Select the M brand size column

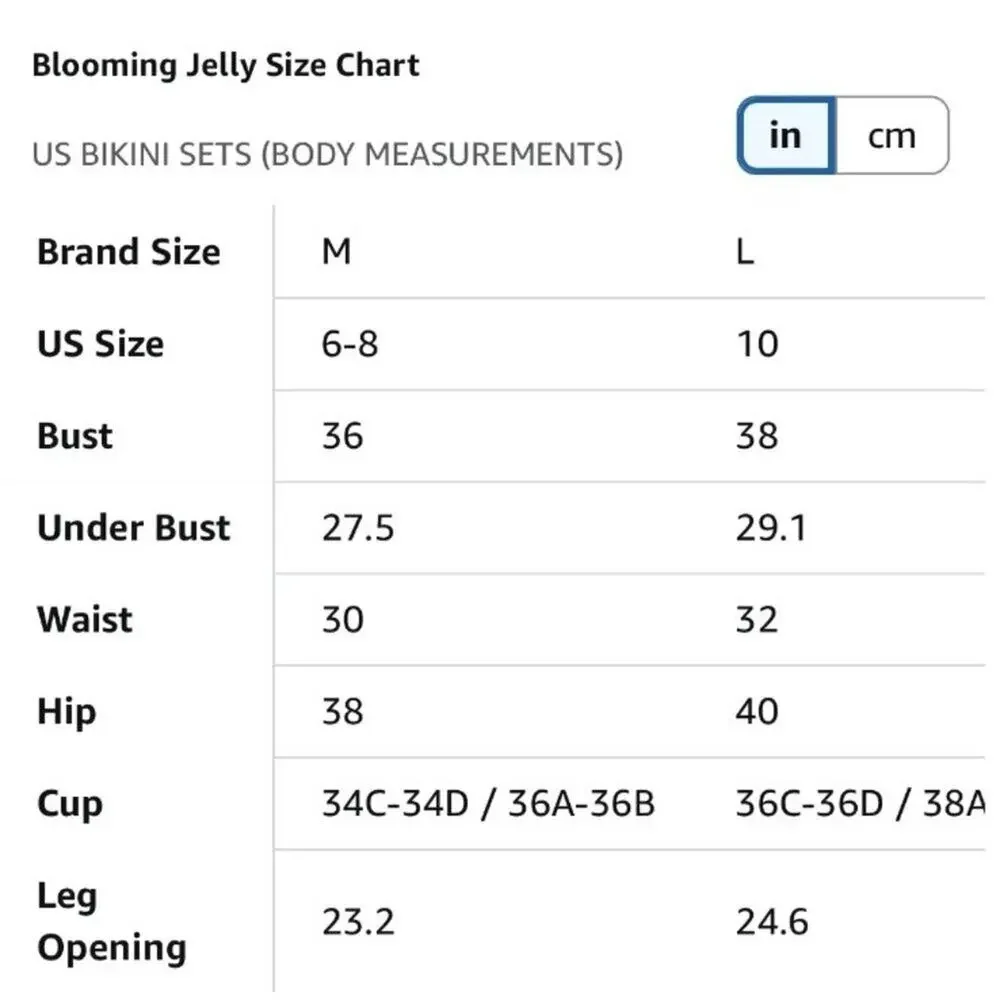click(337, 251)
